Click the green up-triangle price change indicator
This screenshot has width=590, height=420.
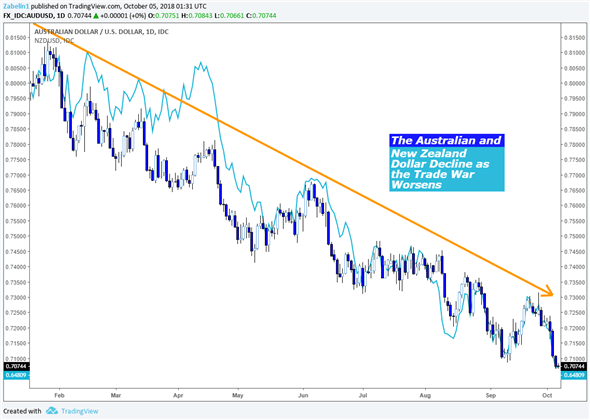click(x=96, y=16)
